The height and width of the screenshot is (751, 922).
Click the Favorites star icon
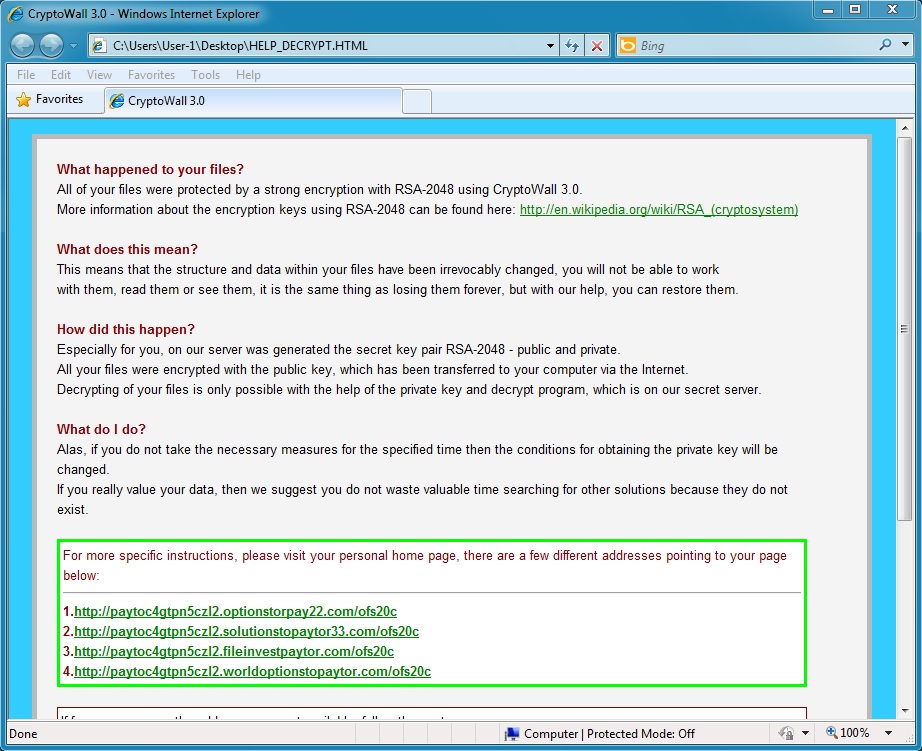click(x=23, y=100)
